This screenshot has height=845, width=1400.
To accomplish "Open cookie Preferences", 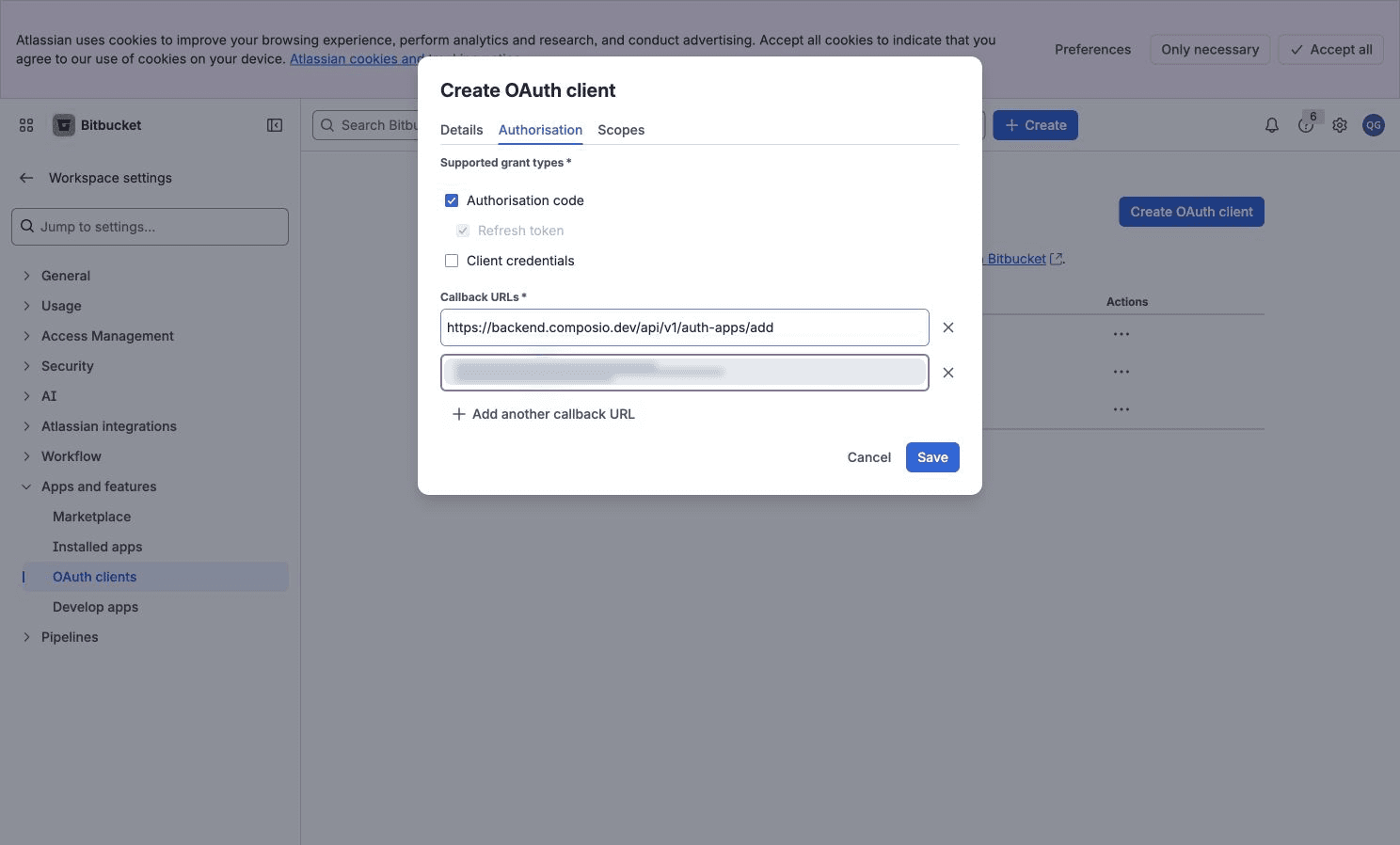I will click(x=1092, y=50).
